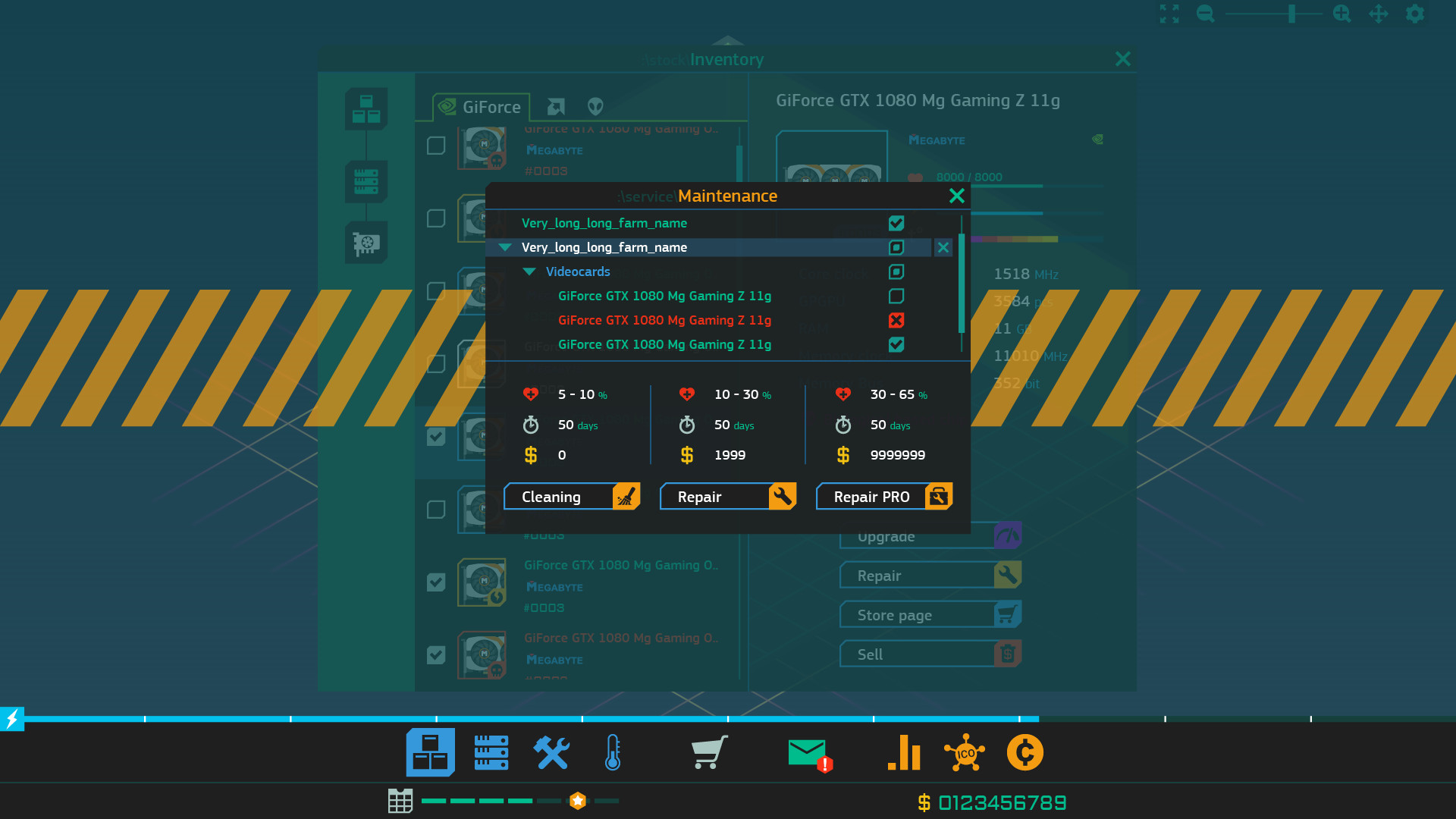The height and width of the screenshot is (819, 1456).
Task: Open the temperature panel via thermometer icon
Action: (613, 752)
